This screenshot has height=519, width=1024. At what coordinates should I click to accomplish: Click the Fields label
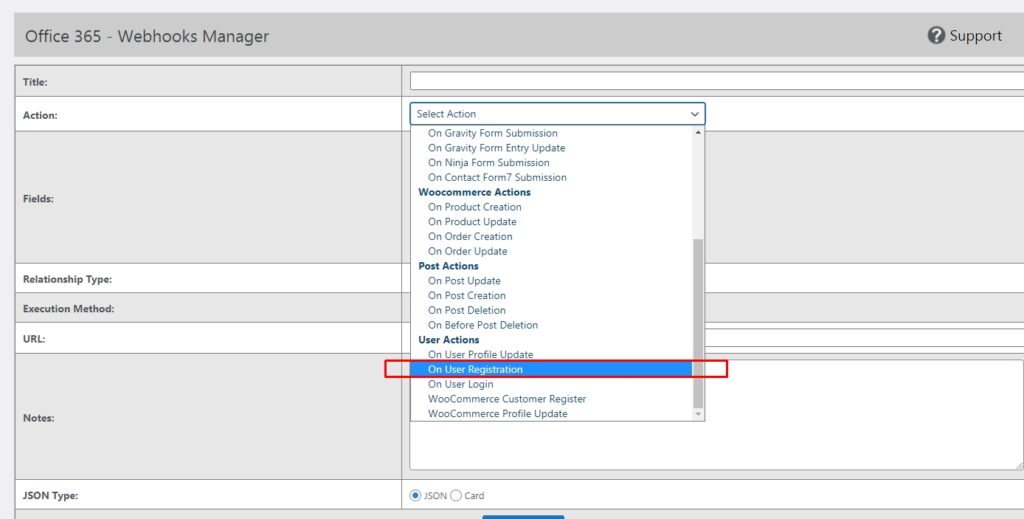tap(38, 198)
